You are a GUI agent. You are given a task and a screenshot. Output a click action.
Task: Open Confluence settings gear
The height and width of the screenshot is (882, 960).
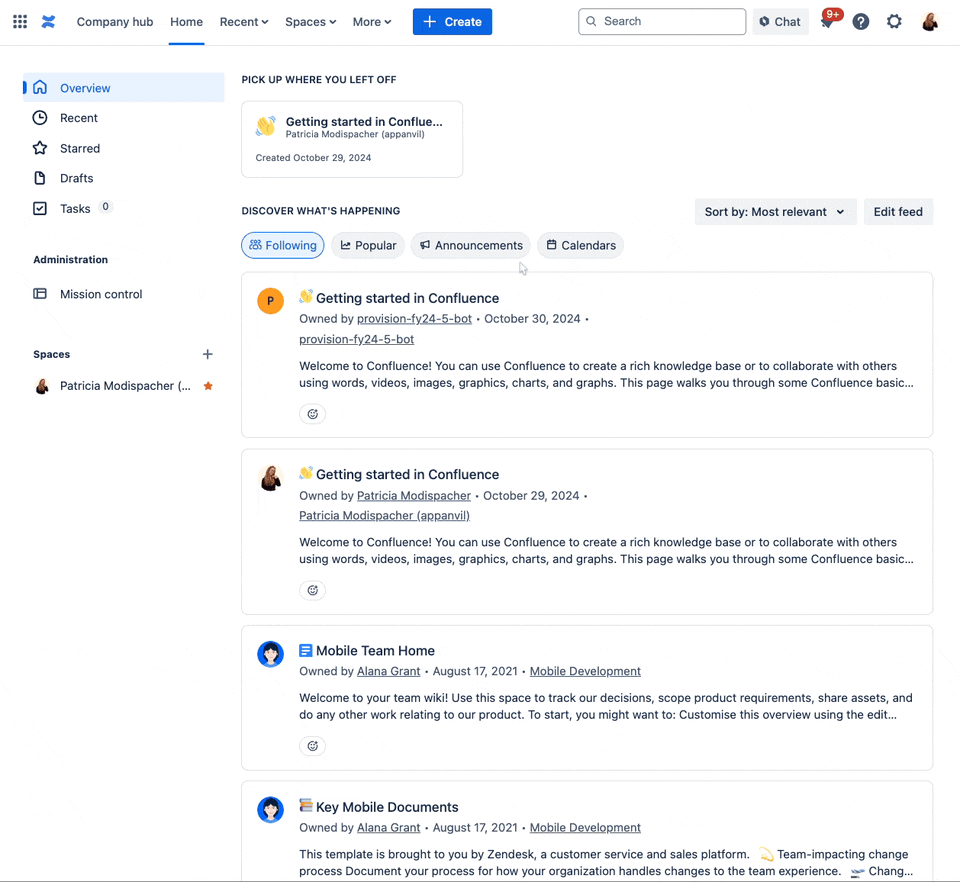pyautogui.click(x=894, y=21)
